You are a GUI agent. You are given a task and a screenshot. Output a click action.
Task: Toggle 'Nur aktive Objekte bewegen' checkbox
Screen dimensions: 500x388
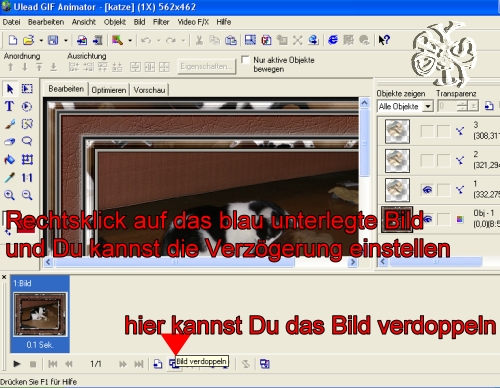(245, 60)
